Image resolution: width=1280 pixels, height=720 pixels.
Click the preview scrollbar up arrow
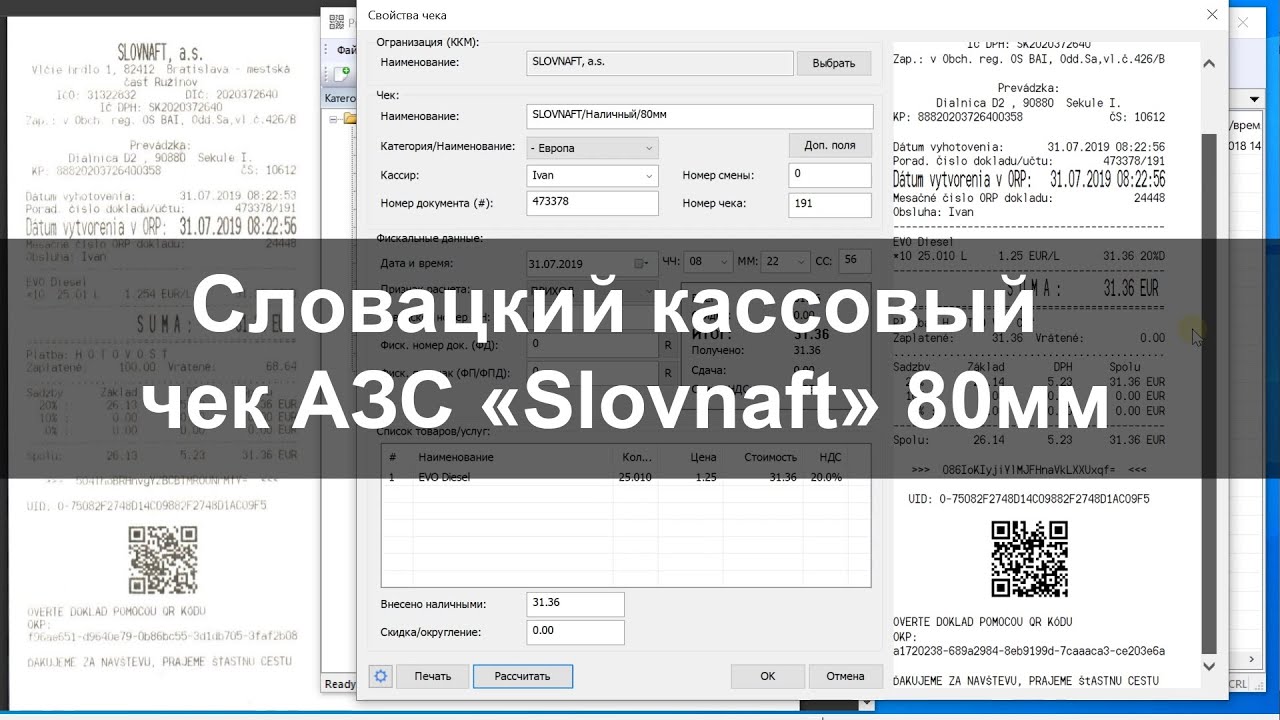click(x=1209, y=63)
